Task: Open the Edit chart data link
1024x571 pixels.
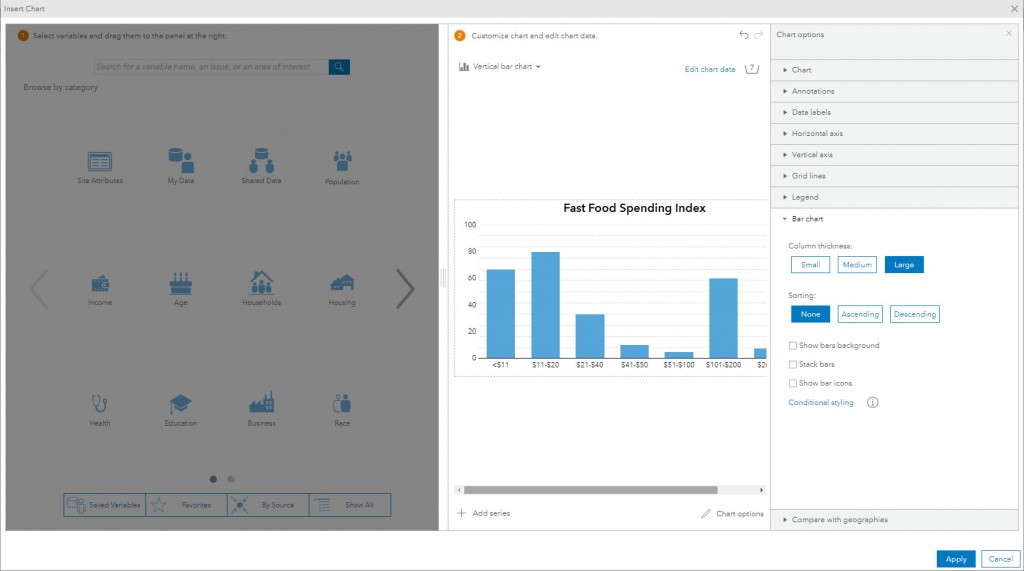Action: [709, 69]
